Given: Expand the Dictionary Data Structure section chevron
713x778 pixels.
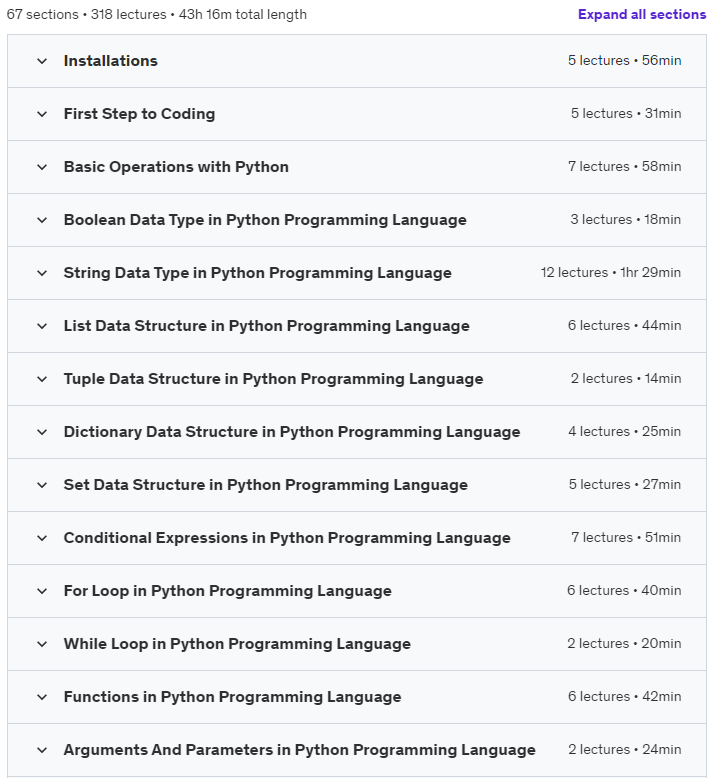Looking at the screenshot, I should click(x=42, y=432).
